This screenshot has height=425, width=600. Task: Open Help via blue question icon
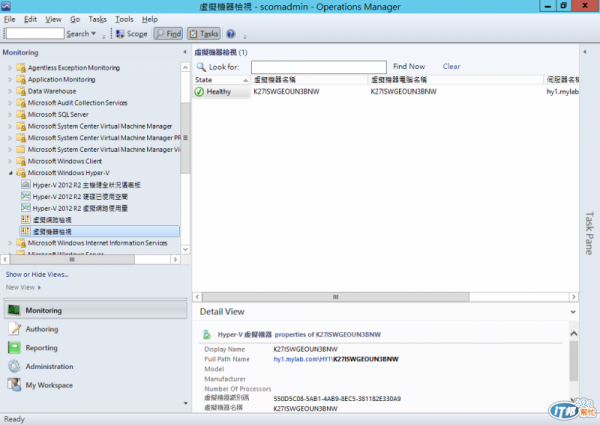pyautogui.click(x=230, y=34)
